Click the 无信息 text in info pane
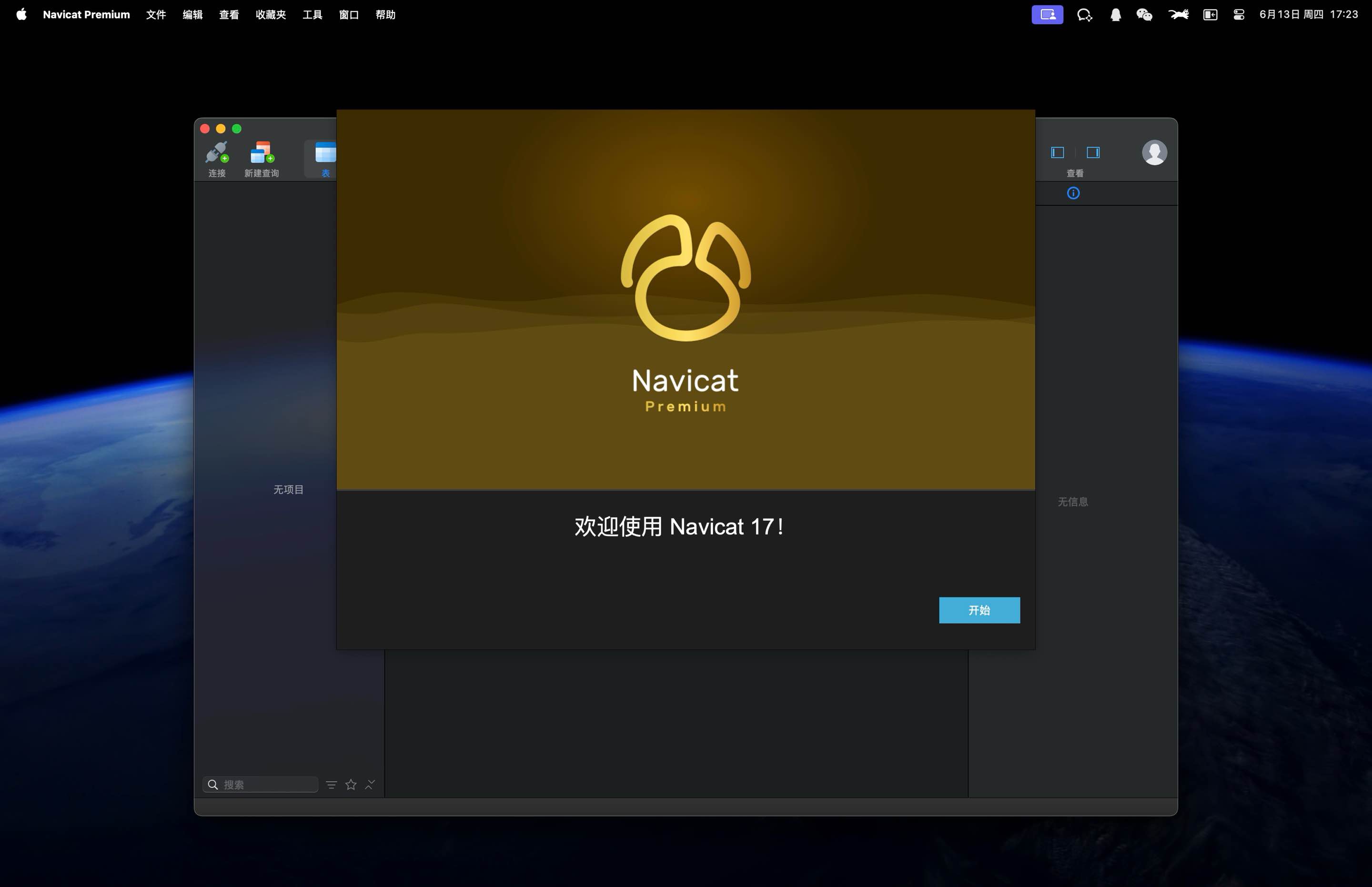 (1072, 502)
